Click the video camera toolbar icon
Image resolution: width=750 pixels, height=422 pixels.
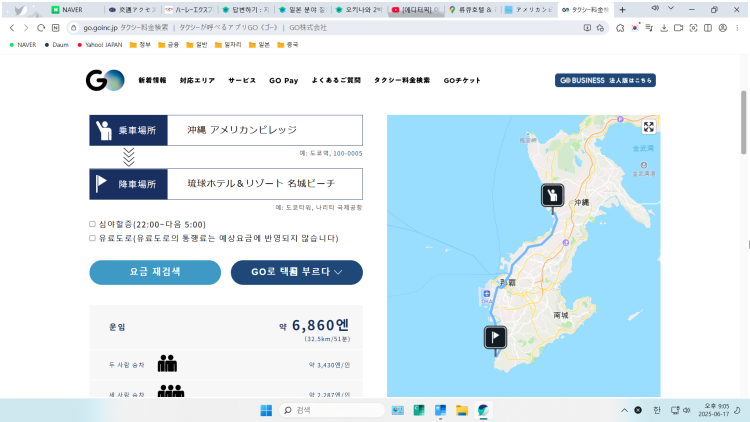point(678,28)
